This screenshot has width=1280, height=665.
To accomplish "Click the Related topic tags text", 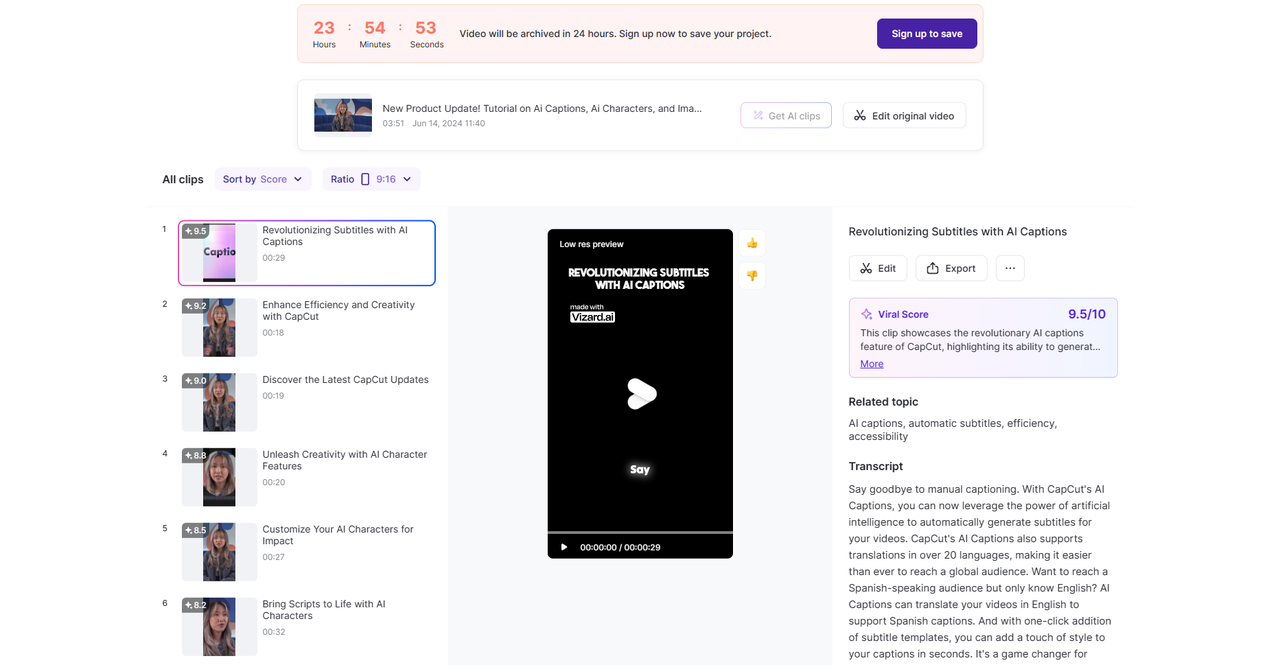I will [952, 429].
